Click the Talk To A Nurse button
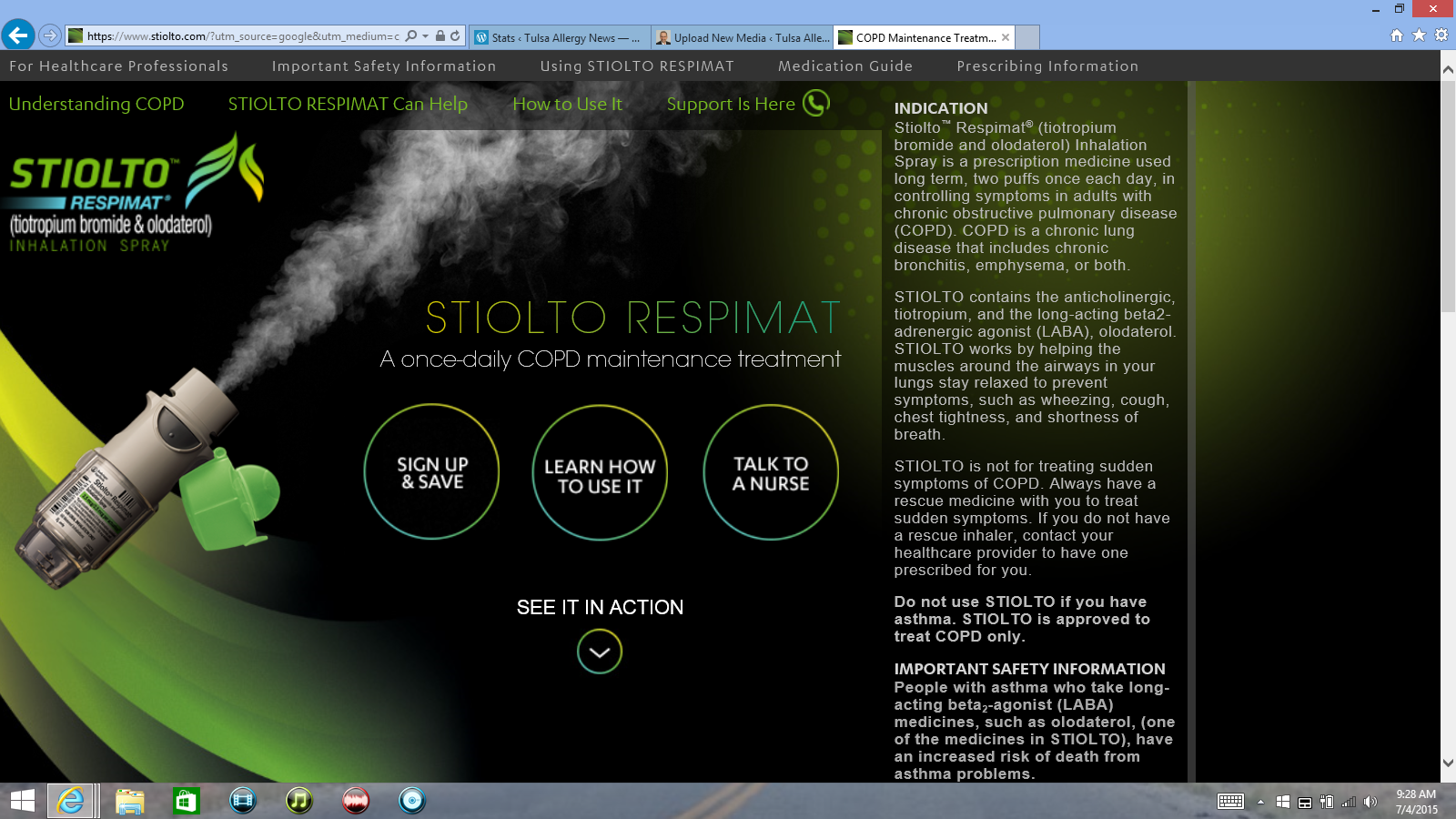The height and width of the screenshot is (819, 1456). [x=771, y=472]
